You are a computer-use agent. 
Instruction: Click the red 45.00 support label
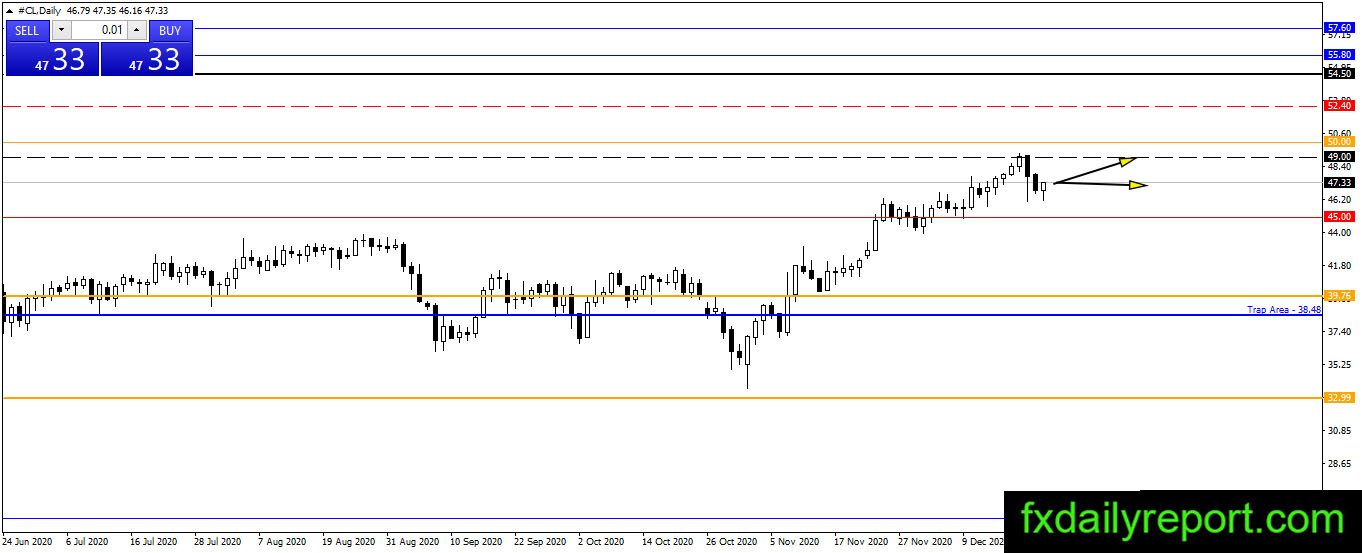tap(1338, 217)
